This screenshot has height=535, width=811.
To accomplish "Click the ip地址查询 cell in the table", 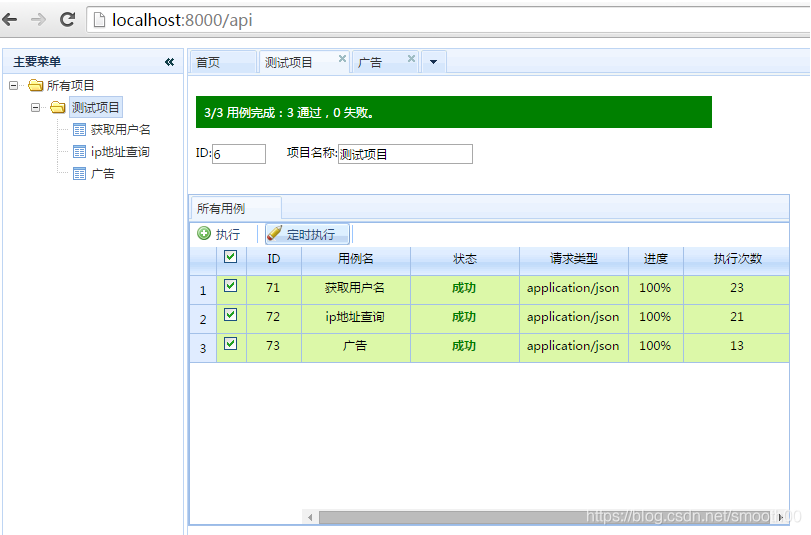I will pyautogui.click(x=355, y=317).
